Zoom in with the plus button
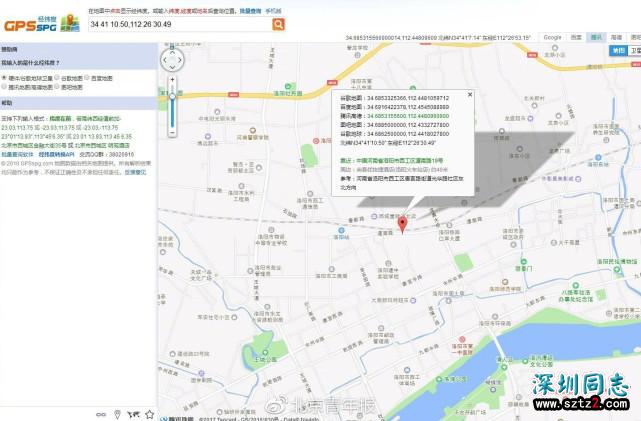 173,79
